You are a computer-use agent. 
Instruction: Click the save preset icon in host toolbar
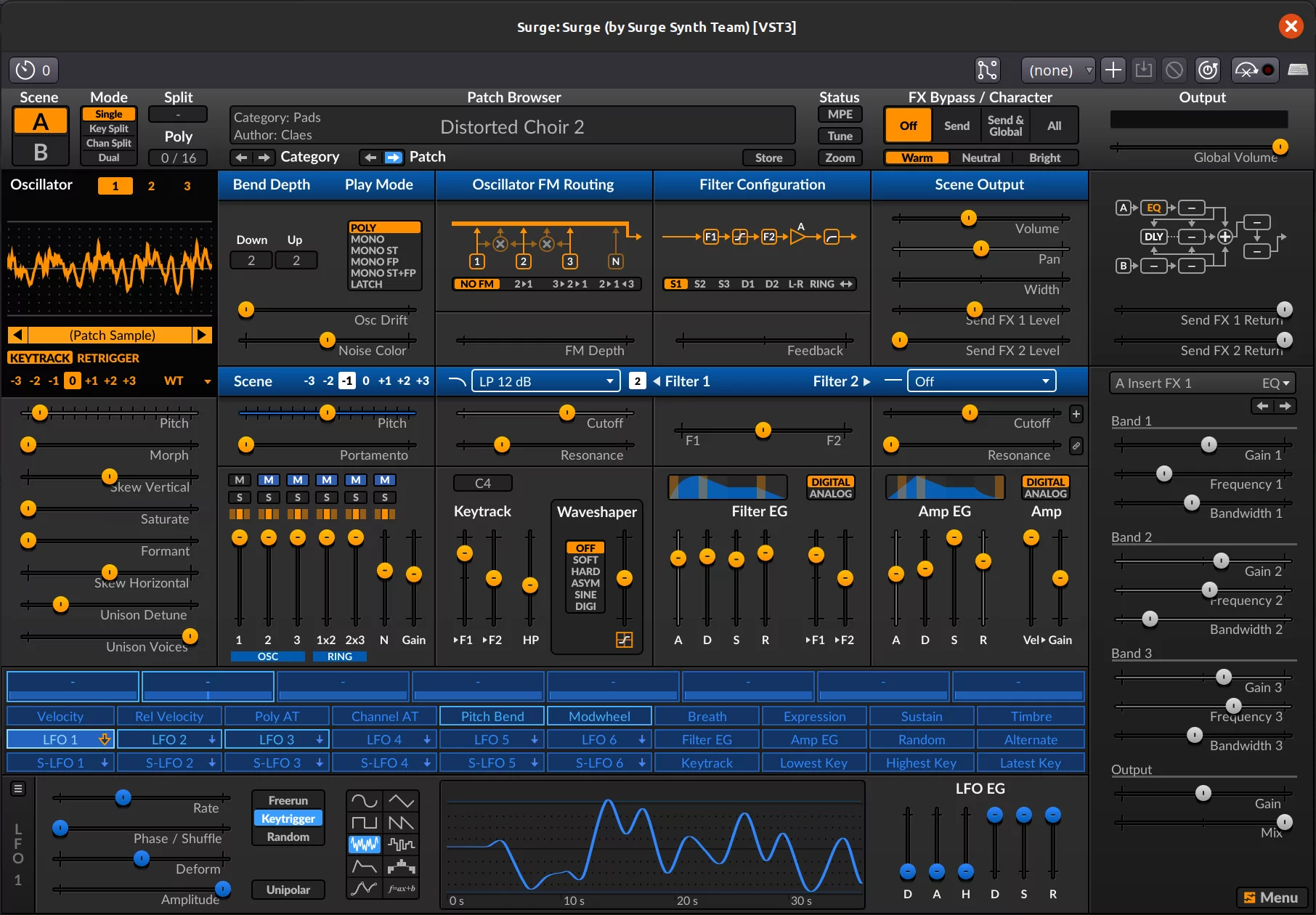point(1144,70)
